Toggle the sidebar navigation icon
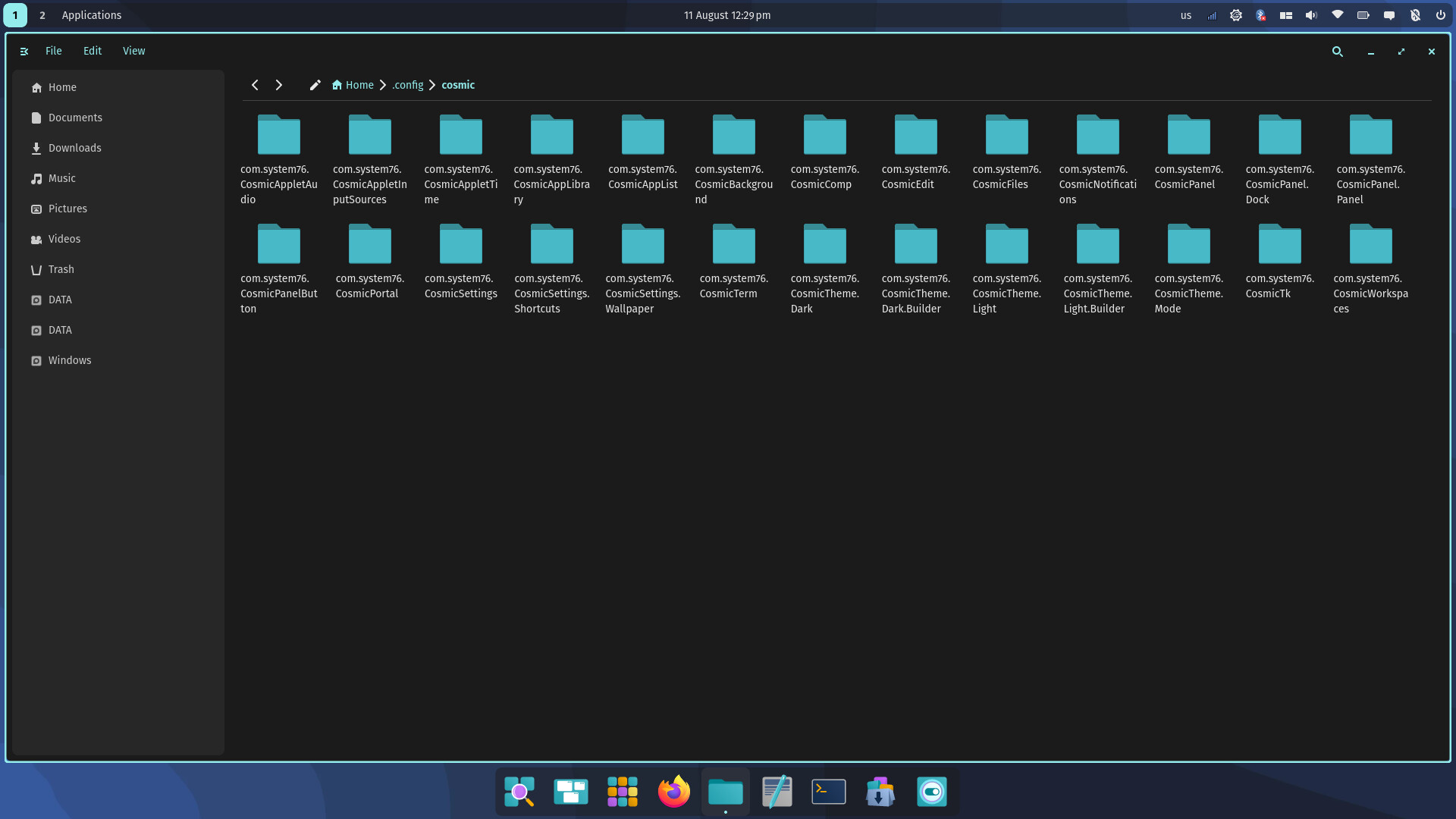Image resolution: width=1456 pixels, height=819 pixels. 24,52
